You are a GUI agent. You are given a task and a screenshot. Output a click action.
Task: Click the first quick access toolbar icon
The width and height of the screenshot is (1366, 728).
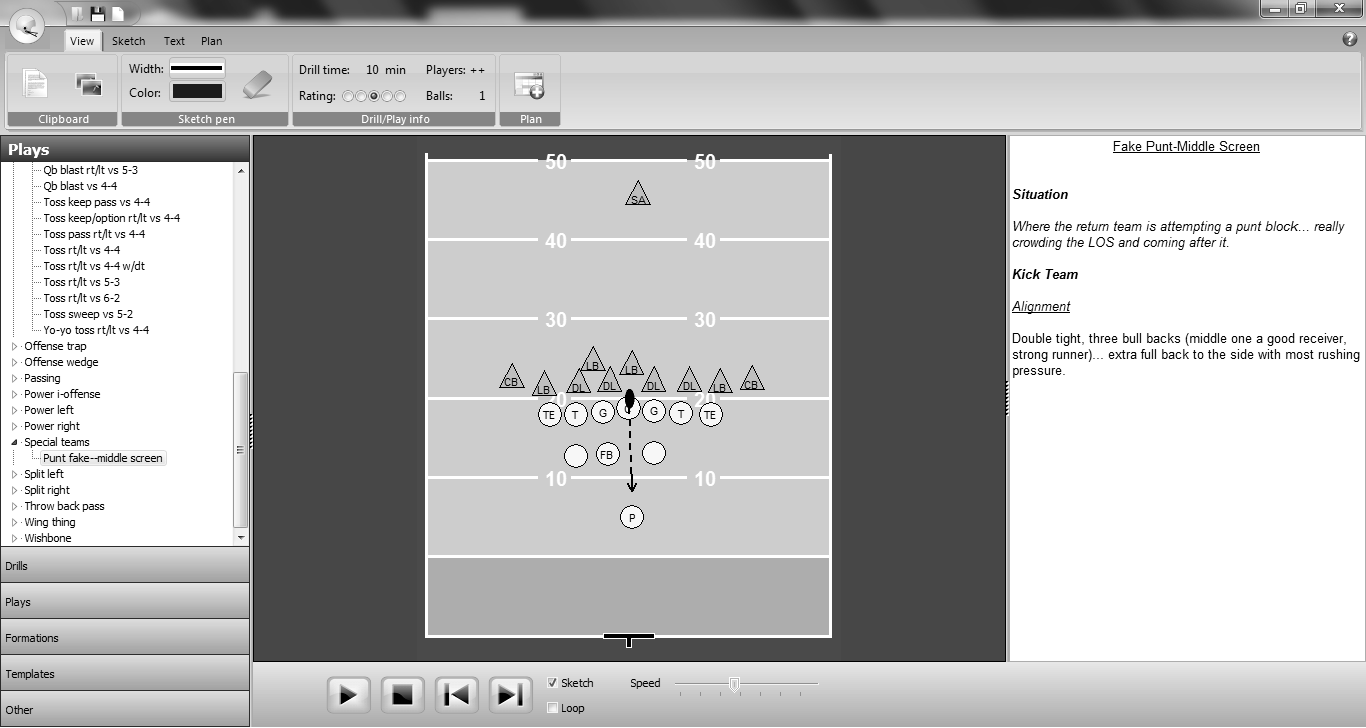point(78,14)
